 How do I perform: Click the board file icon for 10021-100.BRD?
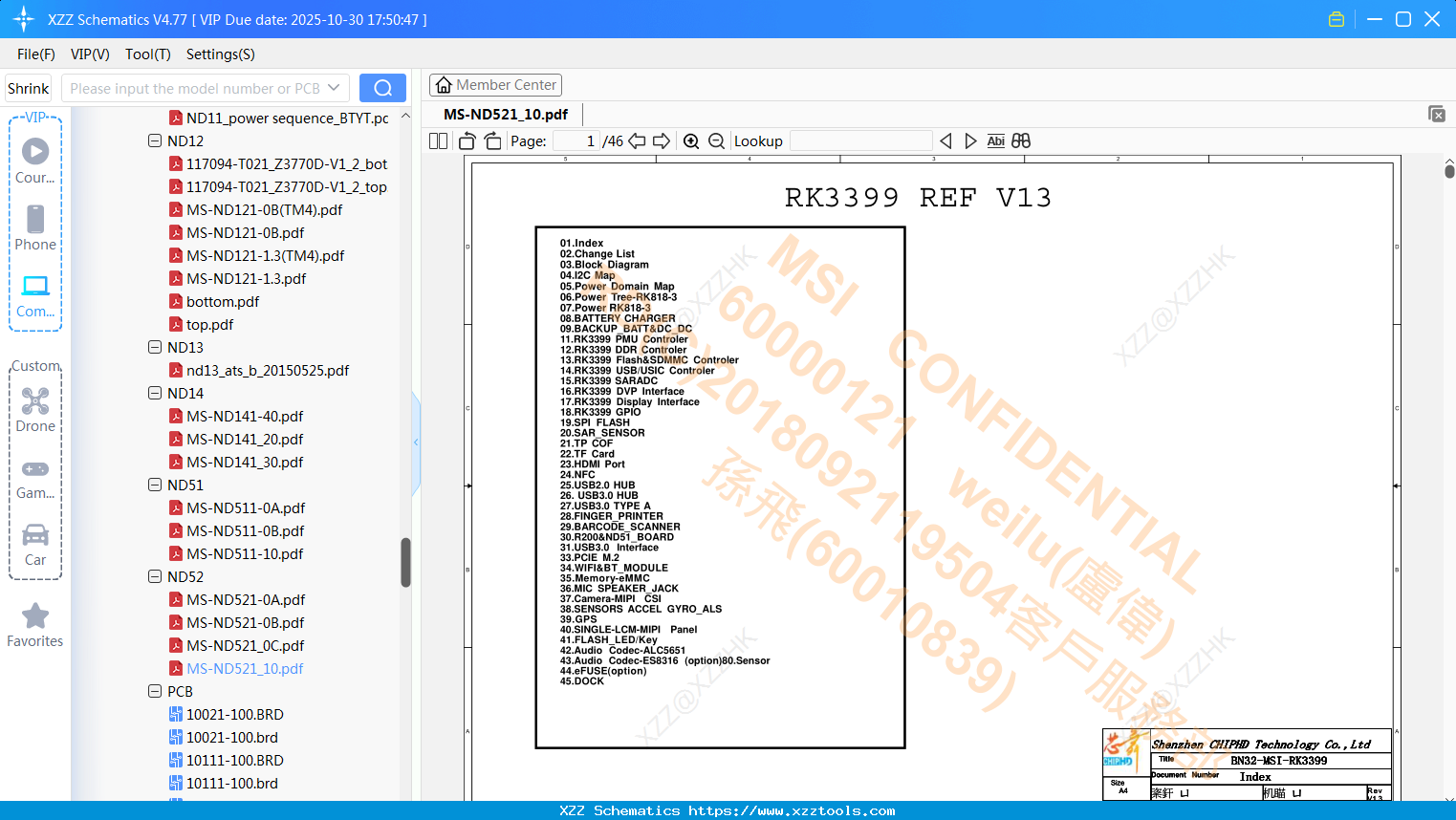(x=176, y=715)
